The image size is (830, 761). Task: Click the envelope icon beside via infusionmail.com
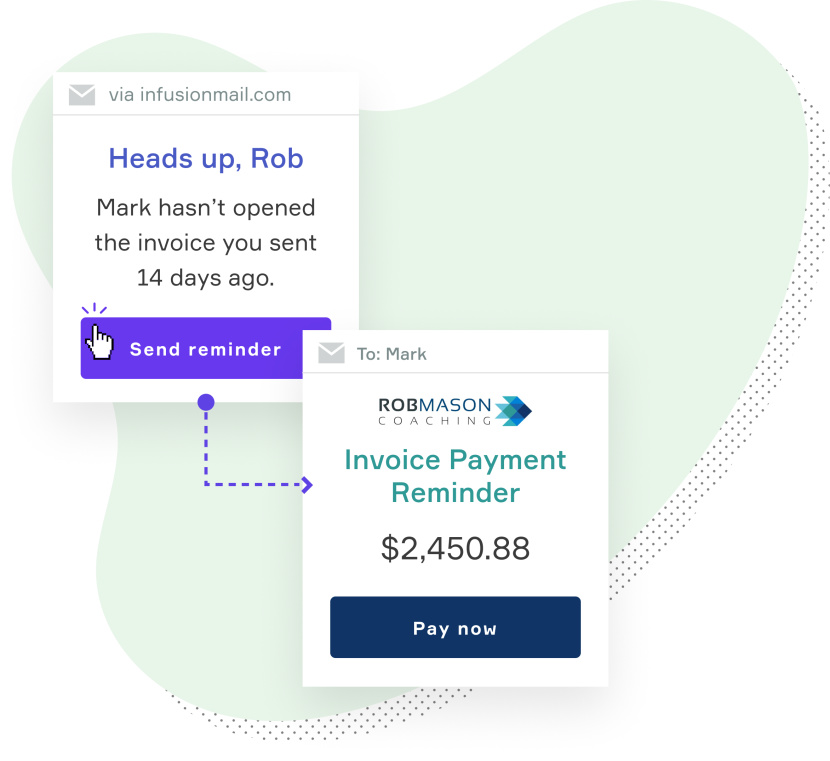click(x=82, y=95)
